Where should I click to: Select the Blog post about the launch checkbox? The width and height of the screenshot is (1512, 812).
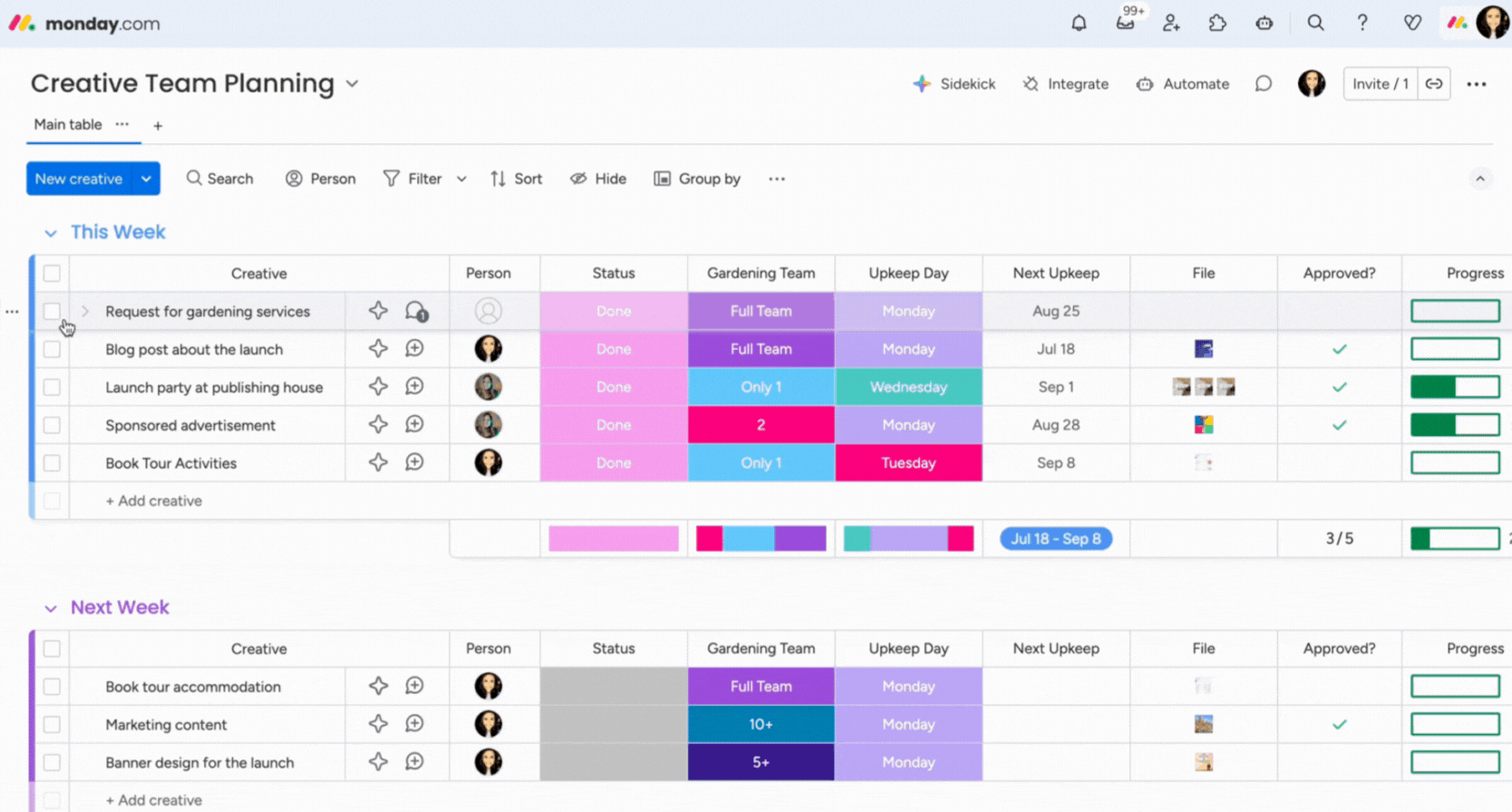52,350
